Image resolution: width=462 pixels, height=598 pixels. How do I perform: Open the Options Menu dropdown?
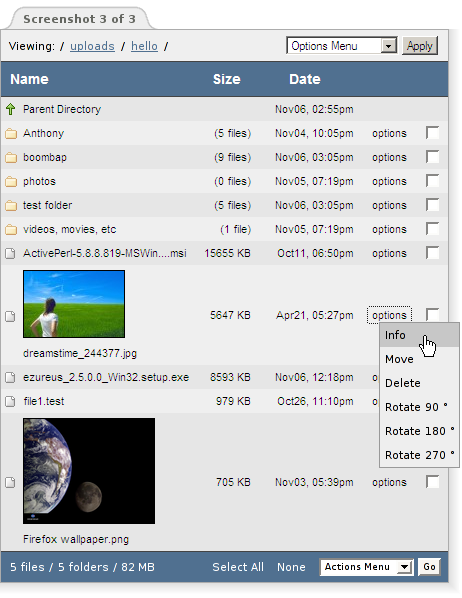click(x=342, y=46)
